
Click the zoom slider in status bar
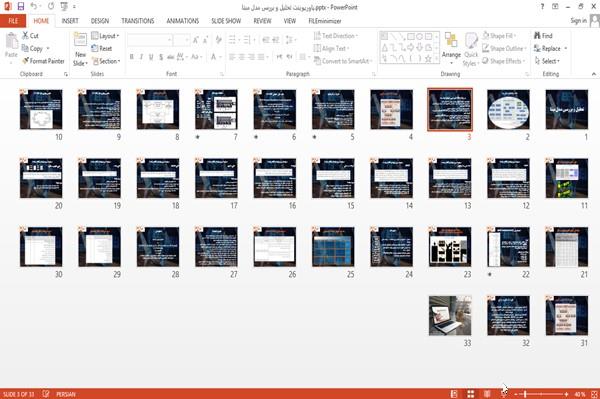click(x=541, y=394)
